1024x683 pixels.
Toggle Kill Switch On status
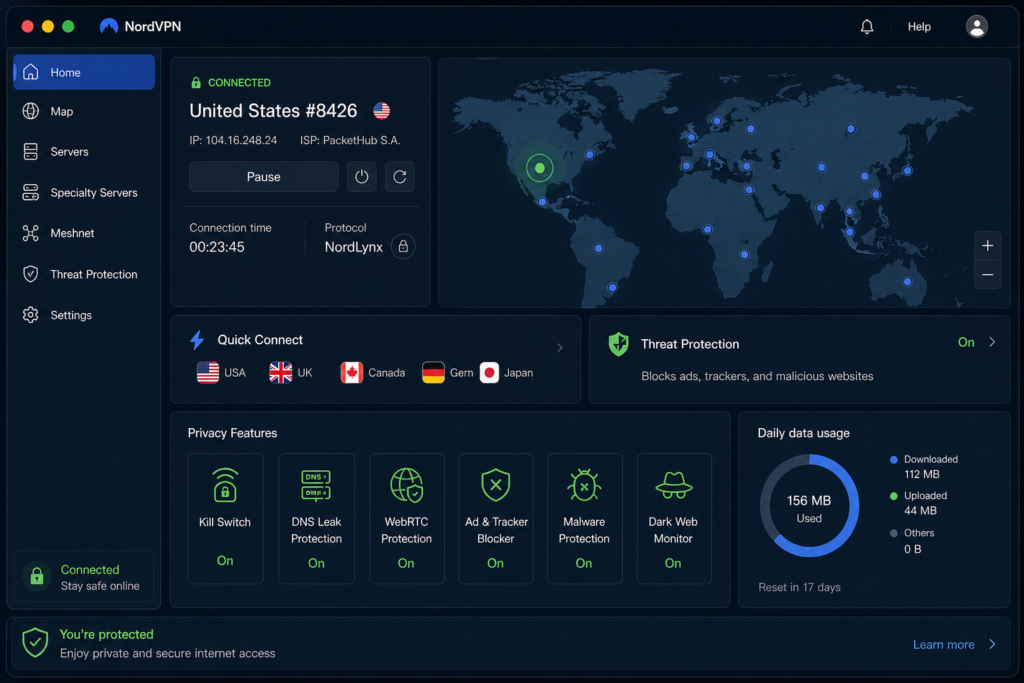(x=225, y=561)
